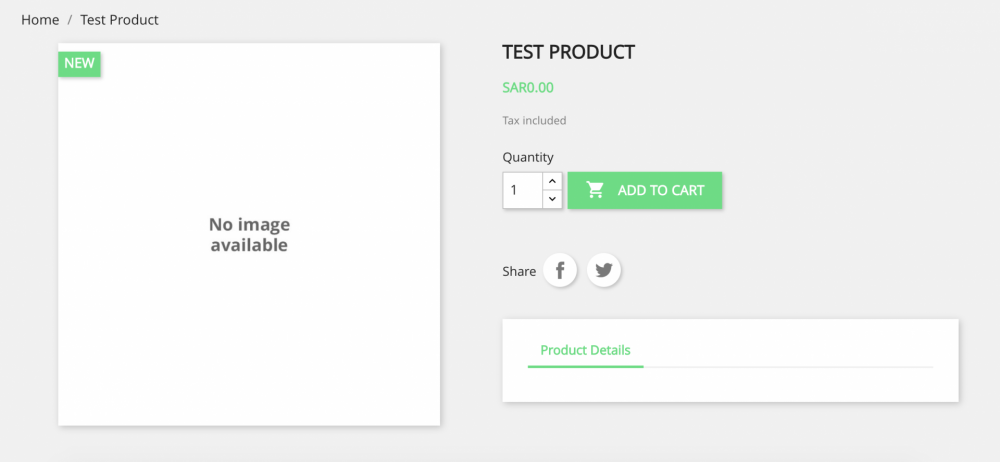Go to Home breadcrumb link
The width and height of the screenshot is (1000, 462).
click(40, 20)
